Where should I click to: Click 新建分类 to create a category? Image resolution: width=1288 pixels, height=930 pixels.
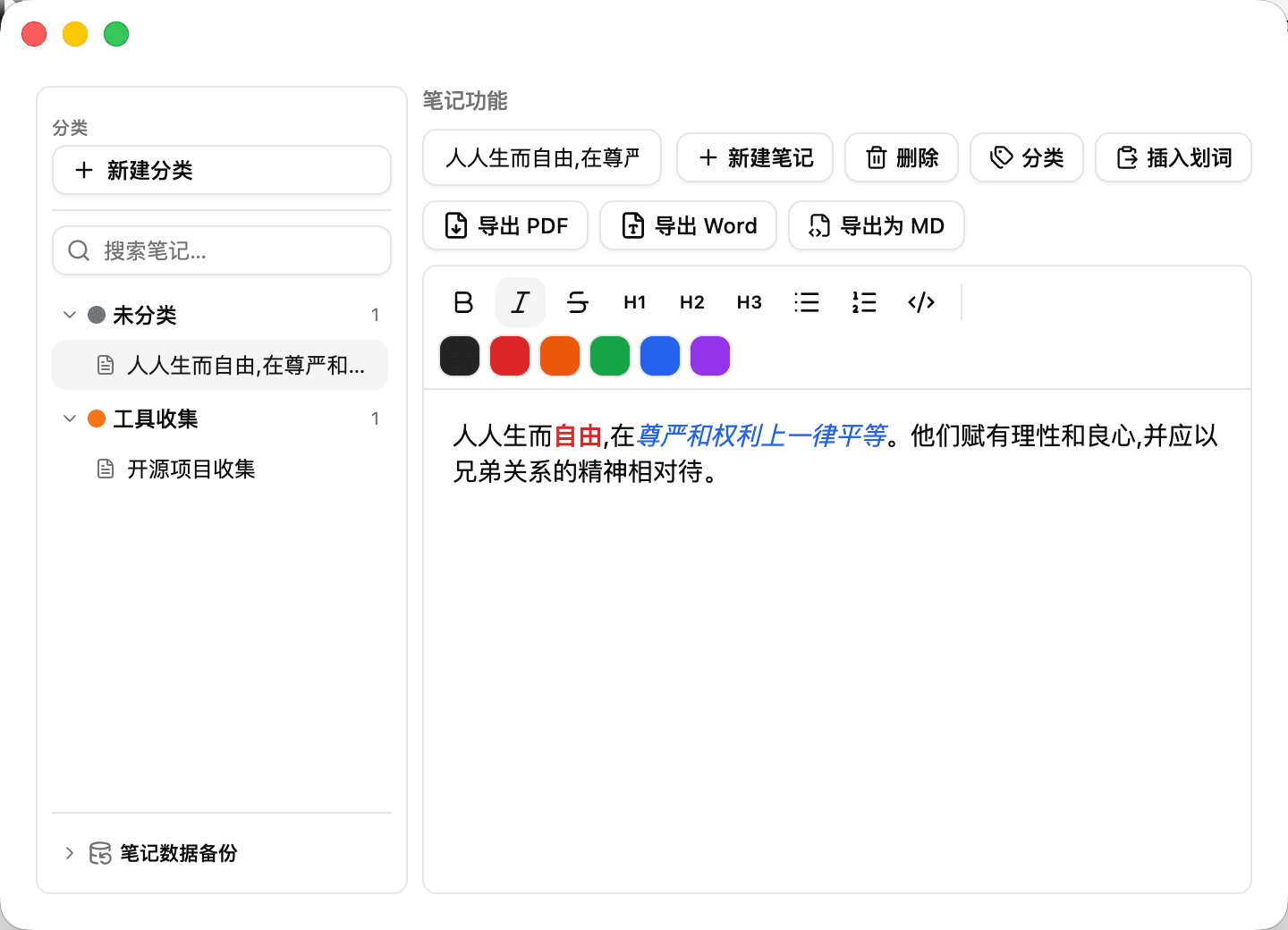click(222, 170)
